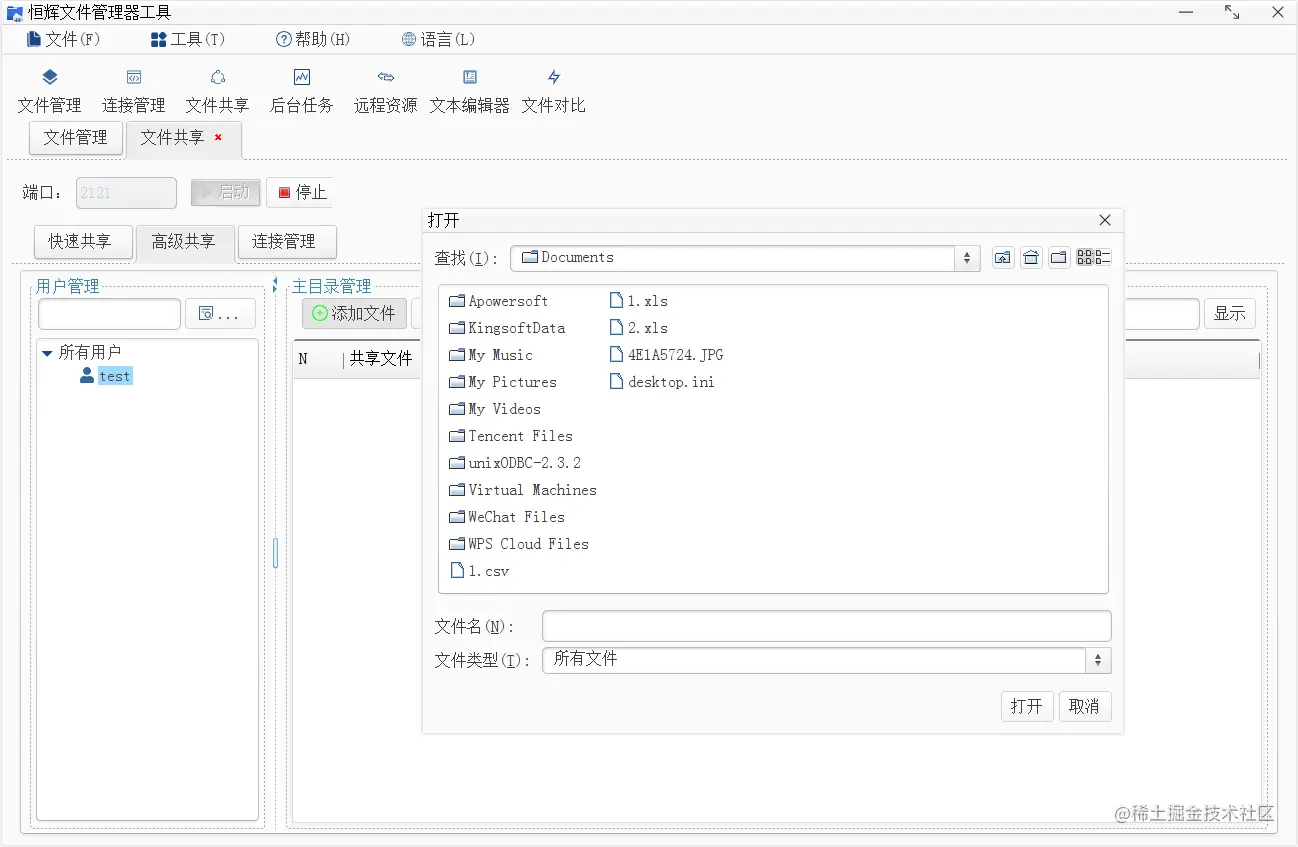Open the 连接管理 toolbar icon
Screen dimensions: 1298x847
coord(134,91)
